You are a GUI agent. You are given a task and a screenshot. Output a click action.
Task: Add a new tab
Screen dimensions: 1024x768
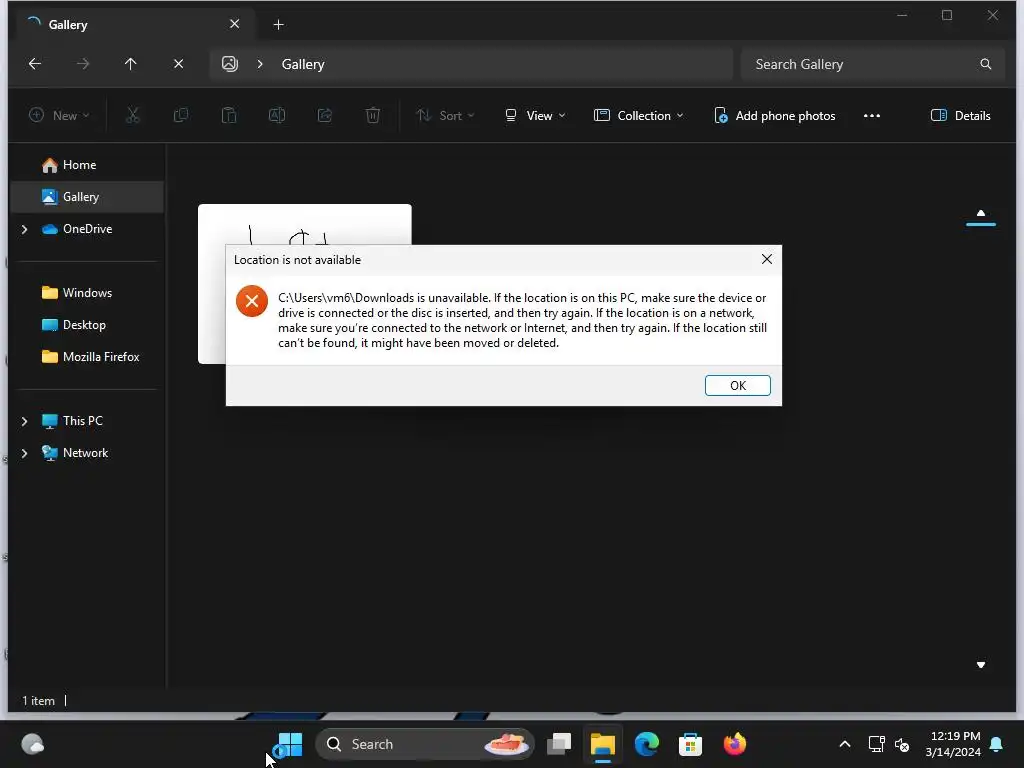tap(278, 25)
